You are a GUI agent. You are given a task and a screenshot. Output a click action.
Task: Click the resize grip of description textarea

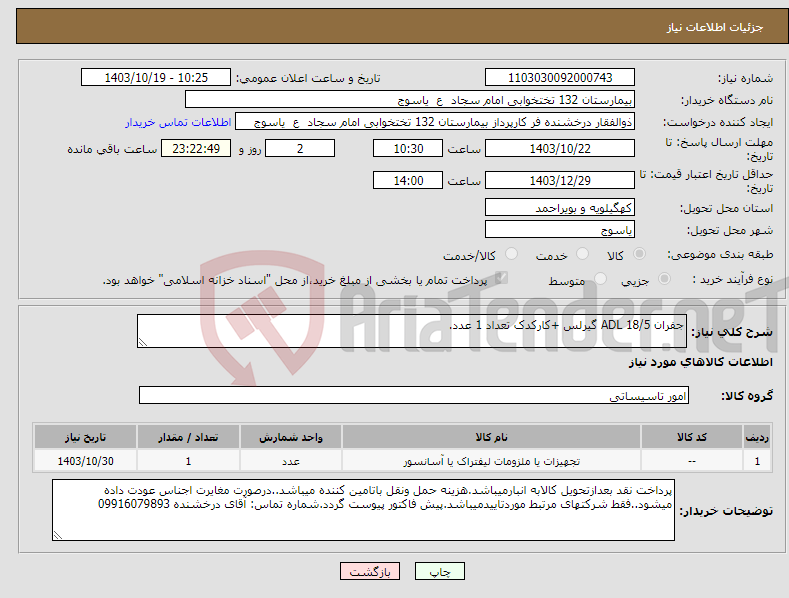coord(143,342)
